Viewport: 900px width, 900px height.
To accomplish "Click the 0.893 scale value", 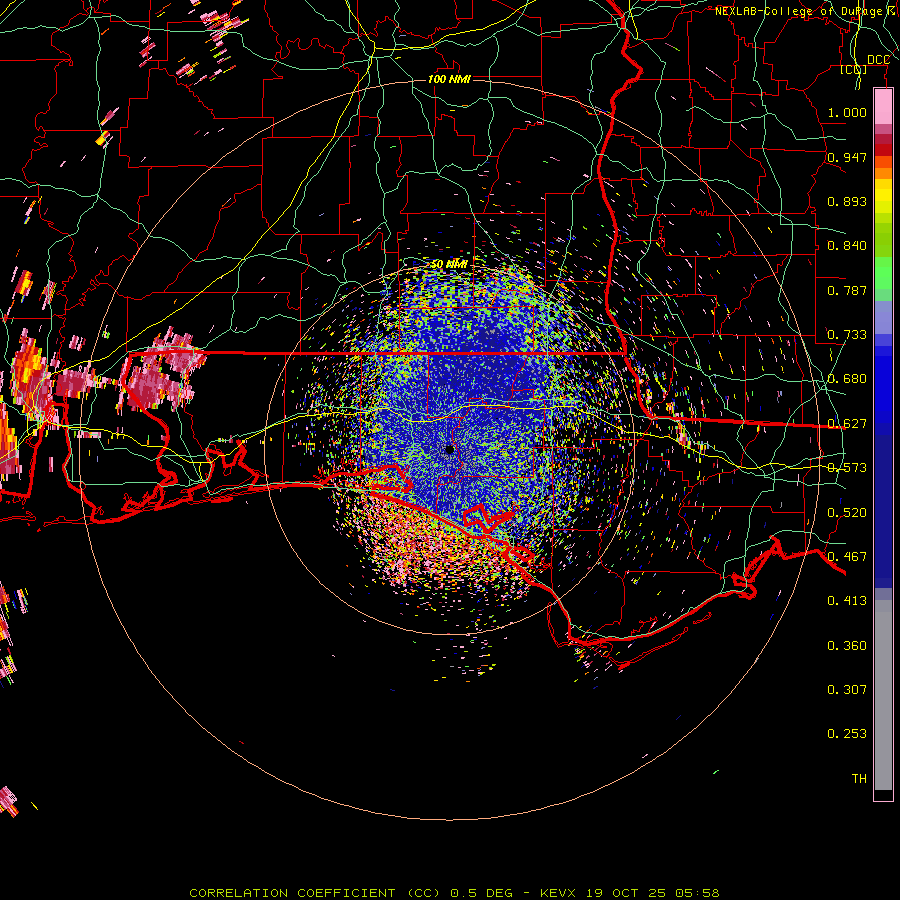I will [847, 201].
